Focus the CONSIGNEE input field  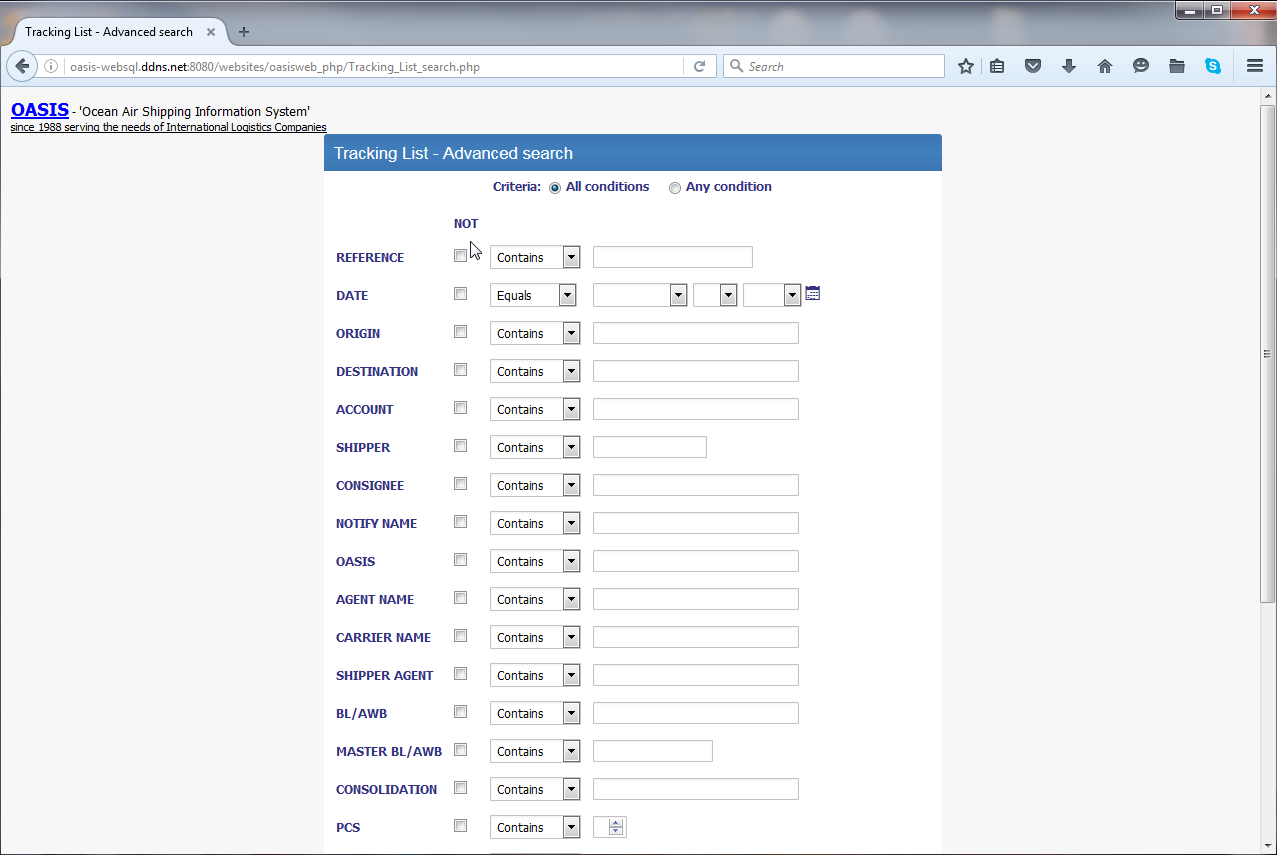tap(696, 485)
